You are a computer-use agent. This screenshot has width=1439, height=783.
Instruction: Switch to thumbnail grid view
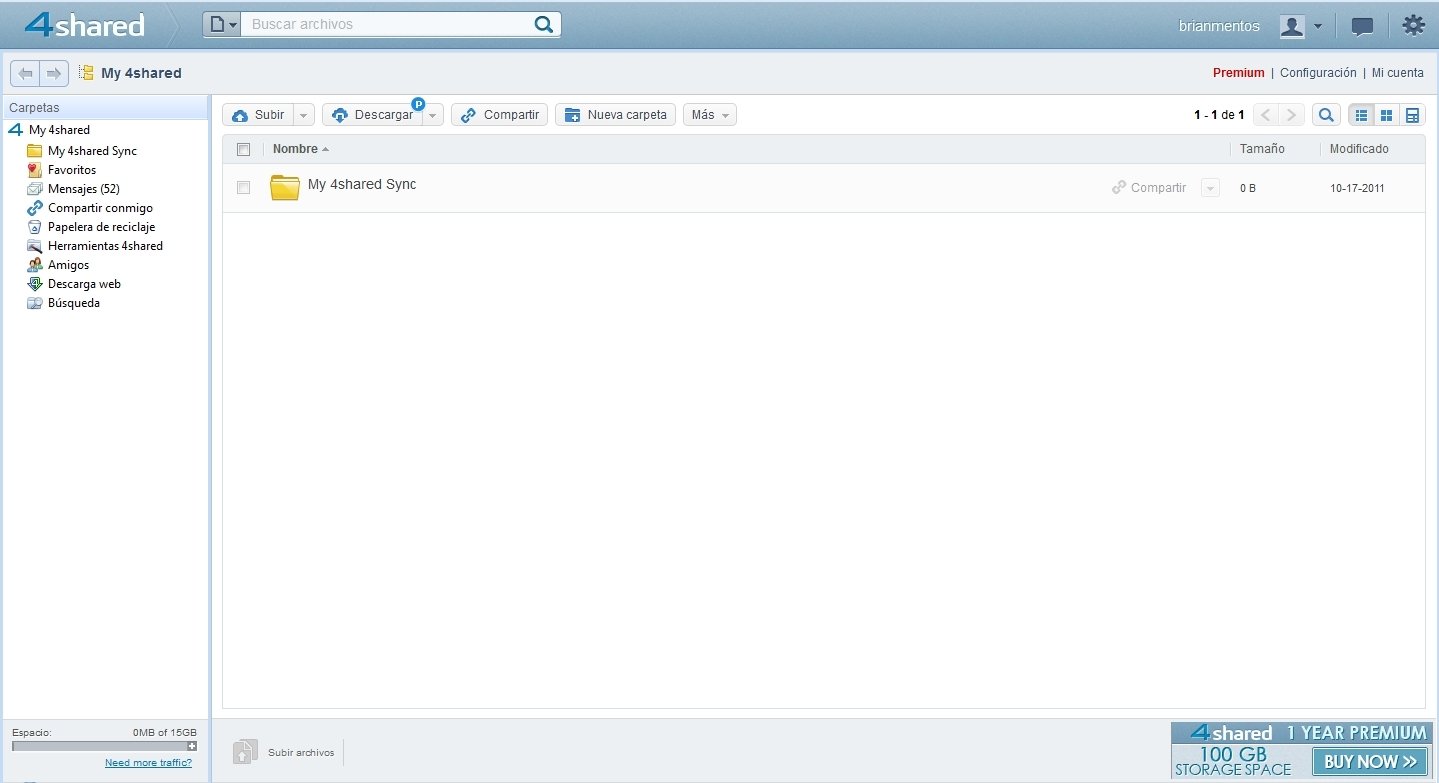(1386, 115)
